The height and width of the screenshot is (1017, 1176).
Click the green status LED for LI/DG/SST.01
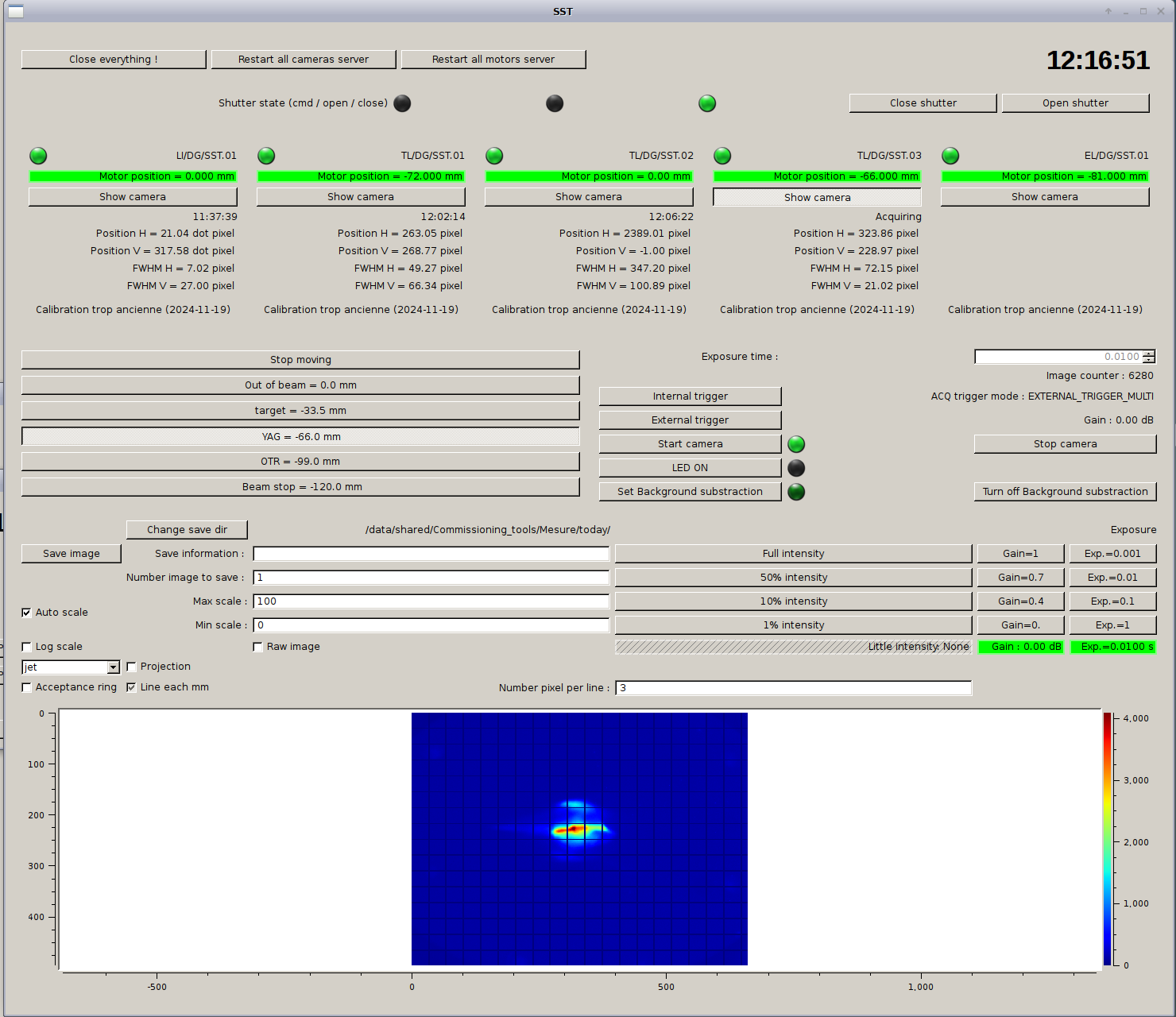pyautogui.click(x=38, y=156)
